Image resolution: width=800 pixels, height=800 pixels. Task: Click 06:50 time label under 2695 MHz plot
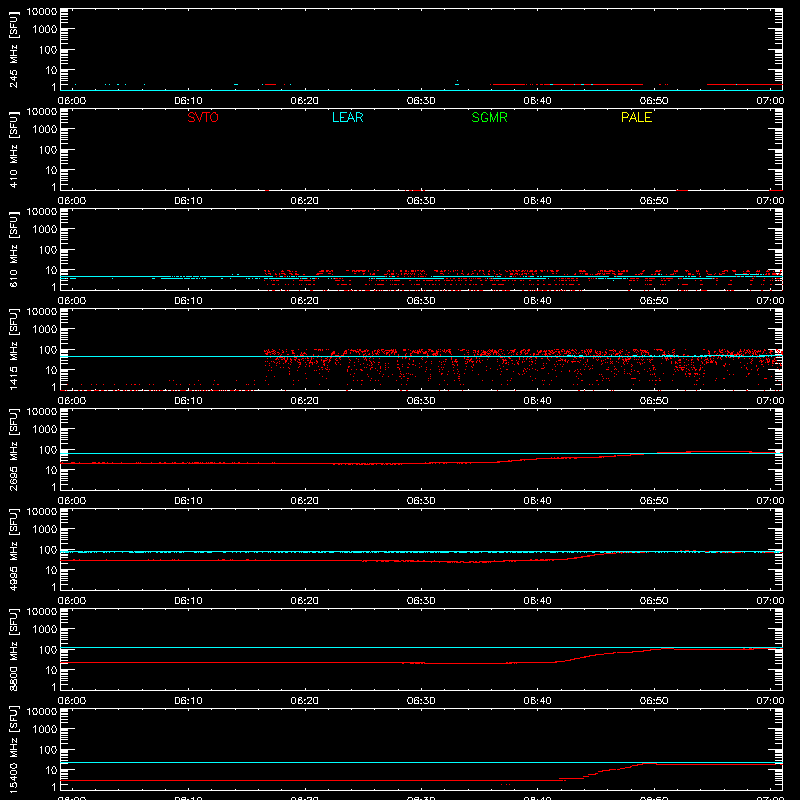coord(654,501)
